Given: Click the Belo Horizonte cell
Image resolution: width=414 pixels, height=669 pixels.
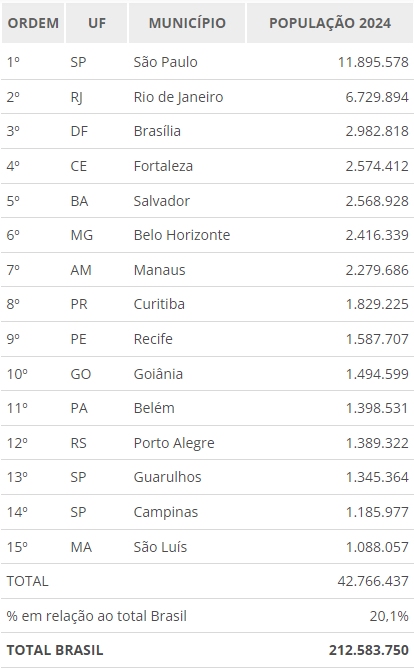Looking at the screenshot, I should 182,235.
